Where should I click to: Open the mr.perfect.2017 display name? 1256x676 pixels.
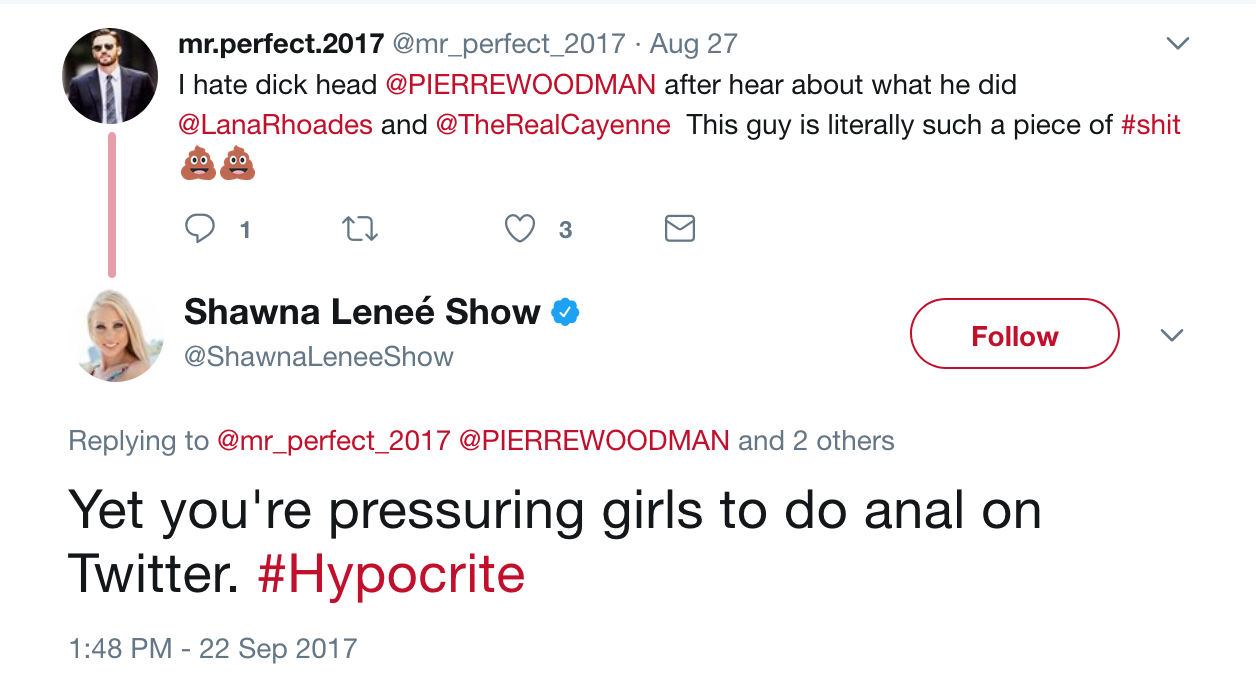point(281,44)
